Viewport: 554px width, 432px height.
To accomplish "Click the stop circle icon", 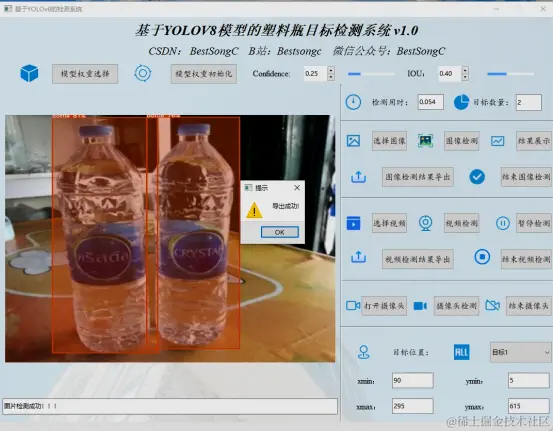I will (482, 257).
